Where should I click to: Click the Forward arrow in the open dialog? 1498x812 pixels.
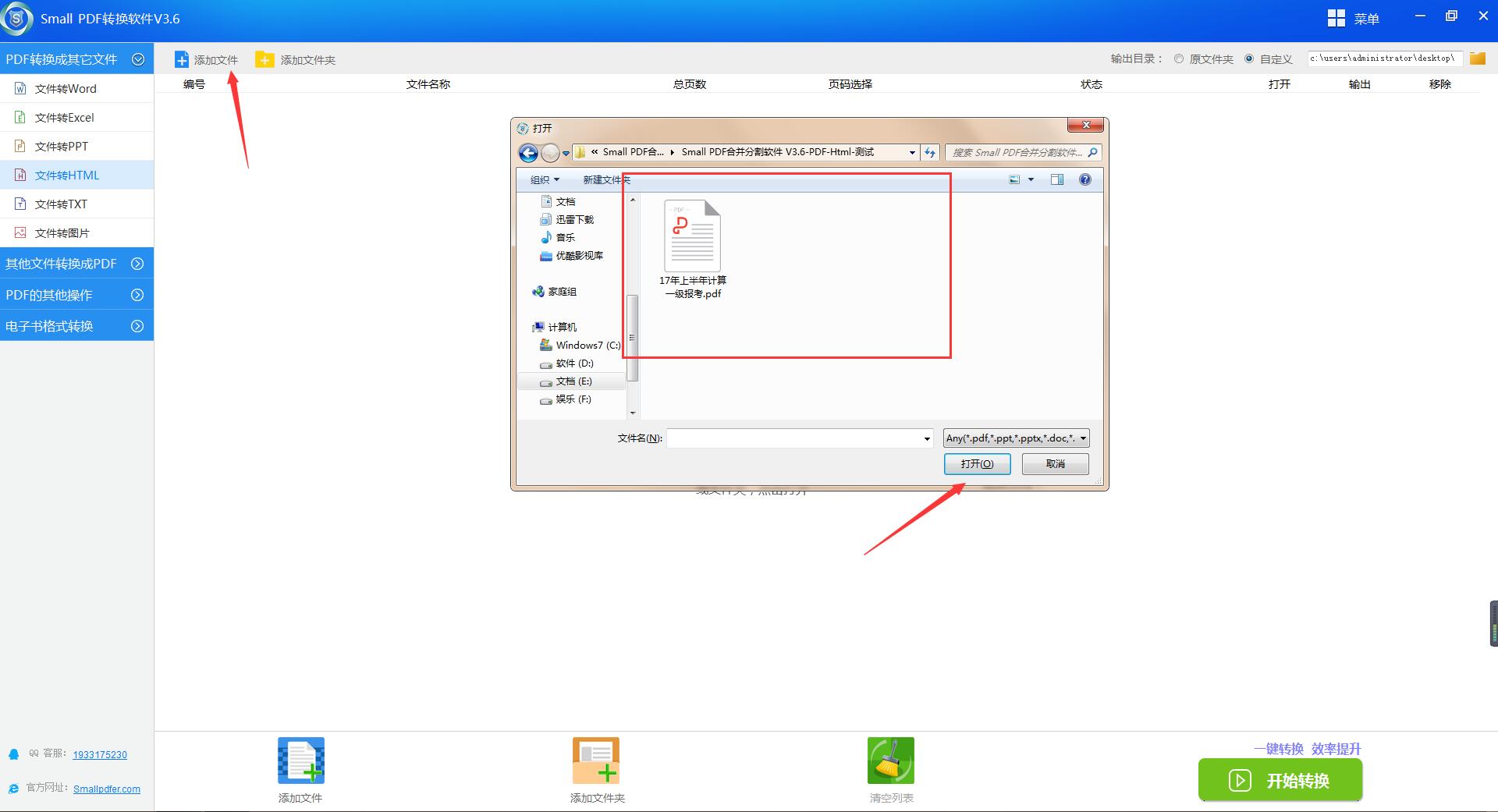click(x=550, y=153)
